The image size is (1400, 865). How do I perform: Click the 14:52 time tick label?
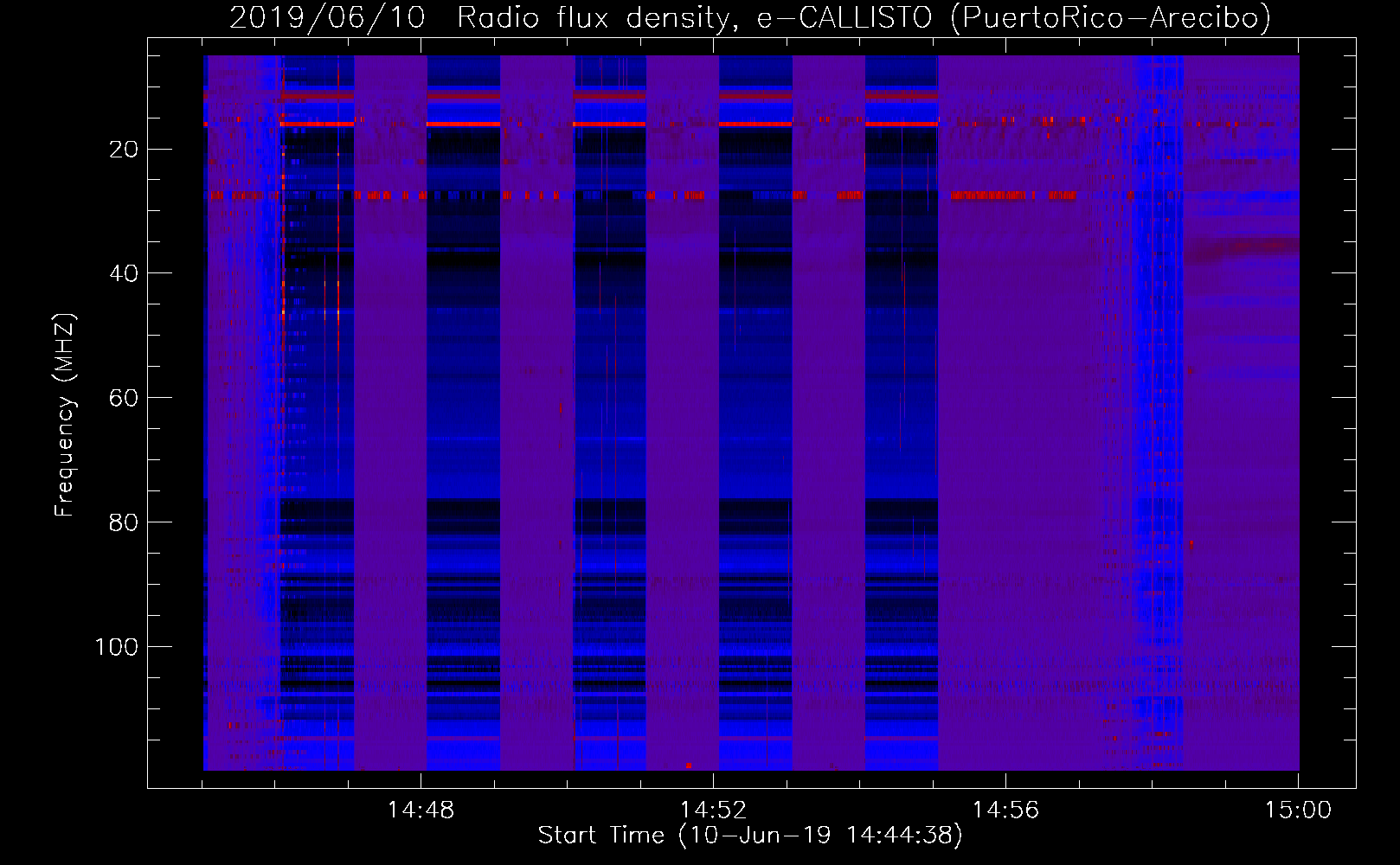[x=713, y=811]
